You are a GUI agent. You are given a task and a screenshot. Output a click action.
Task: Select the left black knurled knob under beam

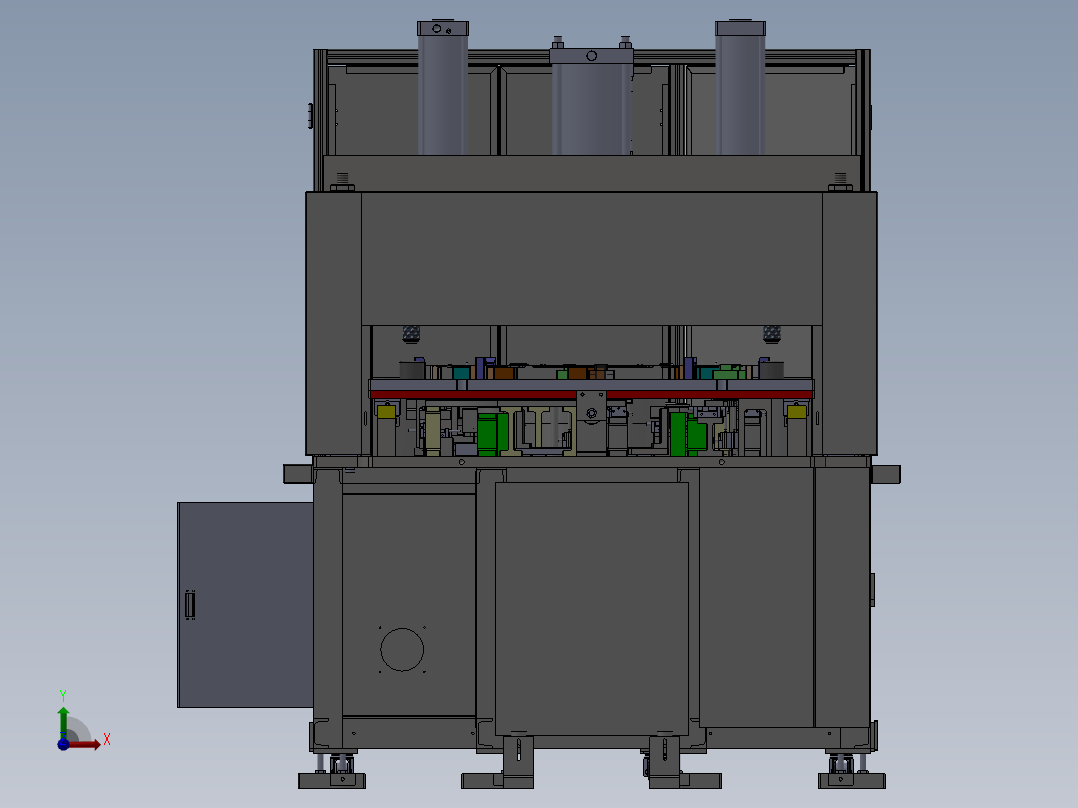411,334
